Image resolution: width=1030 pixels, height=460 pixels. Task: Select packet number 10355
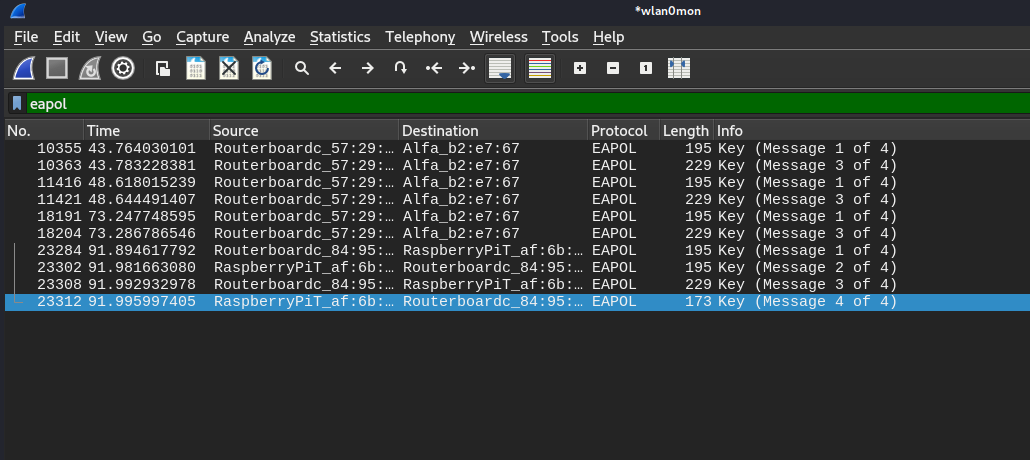click(x=517, y=149)
